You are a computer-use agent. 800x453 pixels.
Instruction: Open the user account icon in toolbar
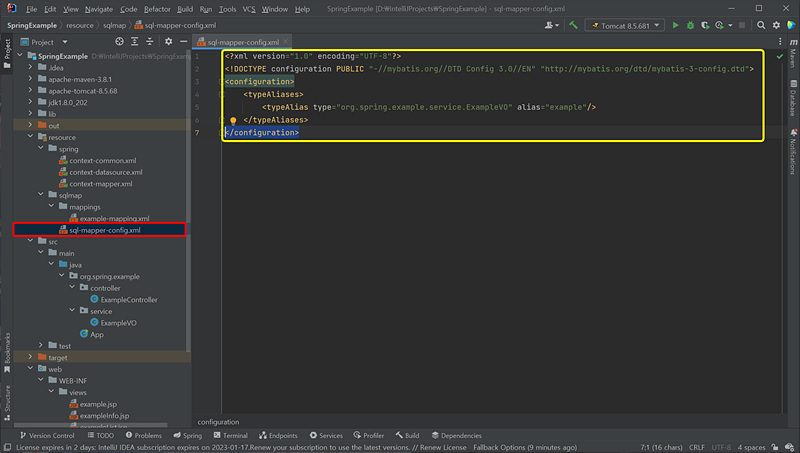(551, 25)
